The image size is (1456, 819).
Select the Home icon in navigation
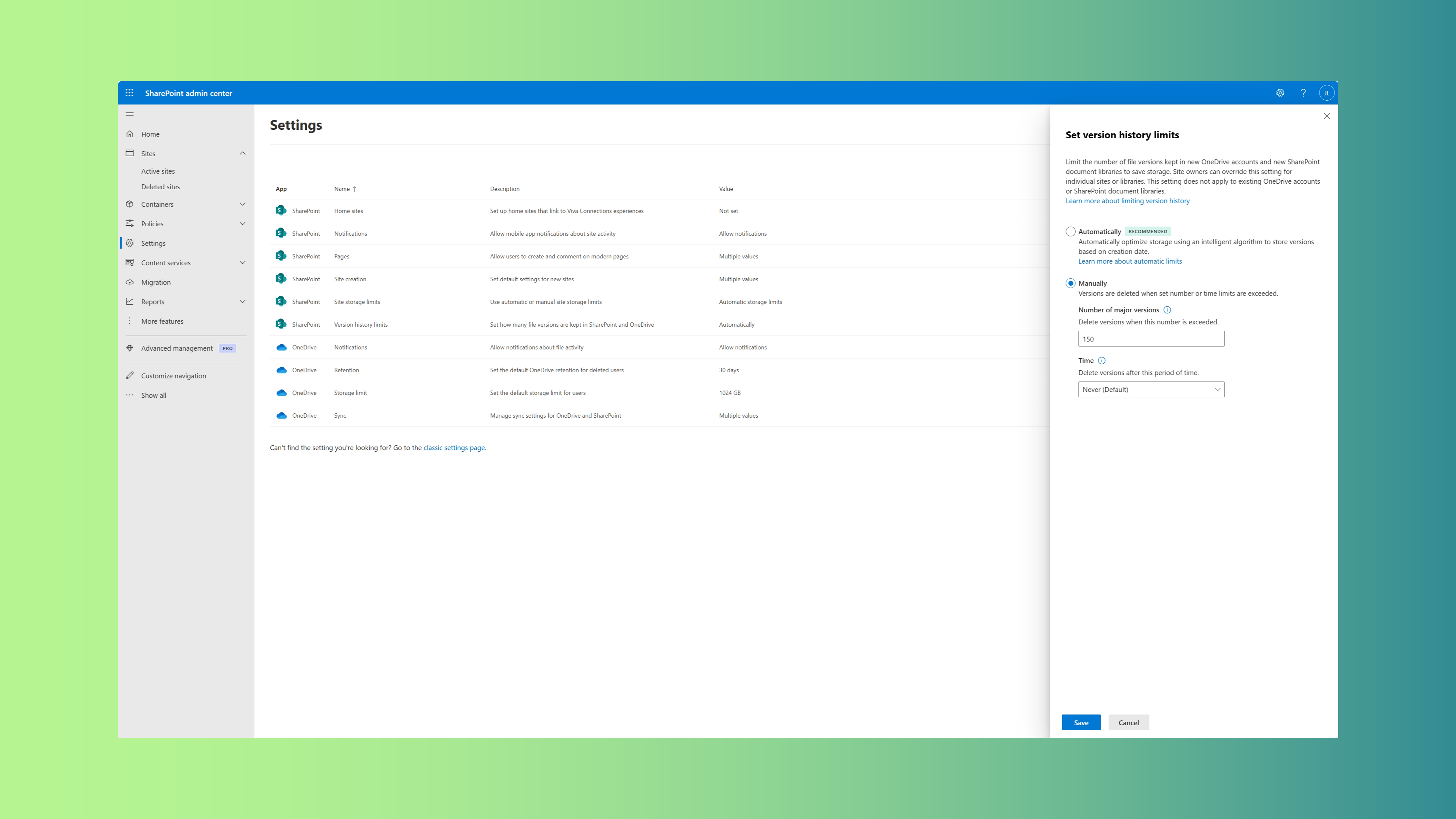[130, 134]
